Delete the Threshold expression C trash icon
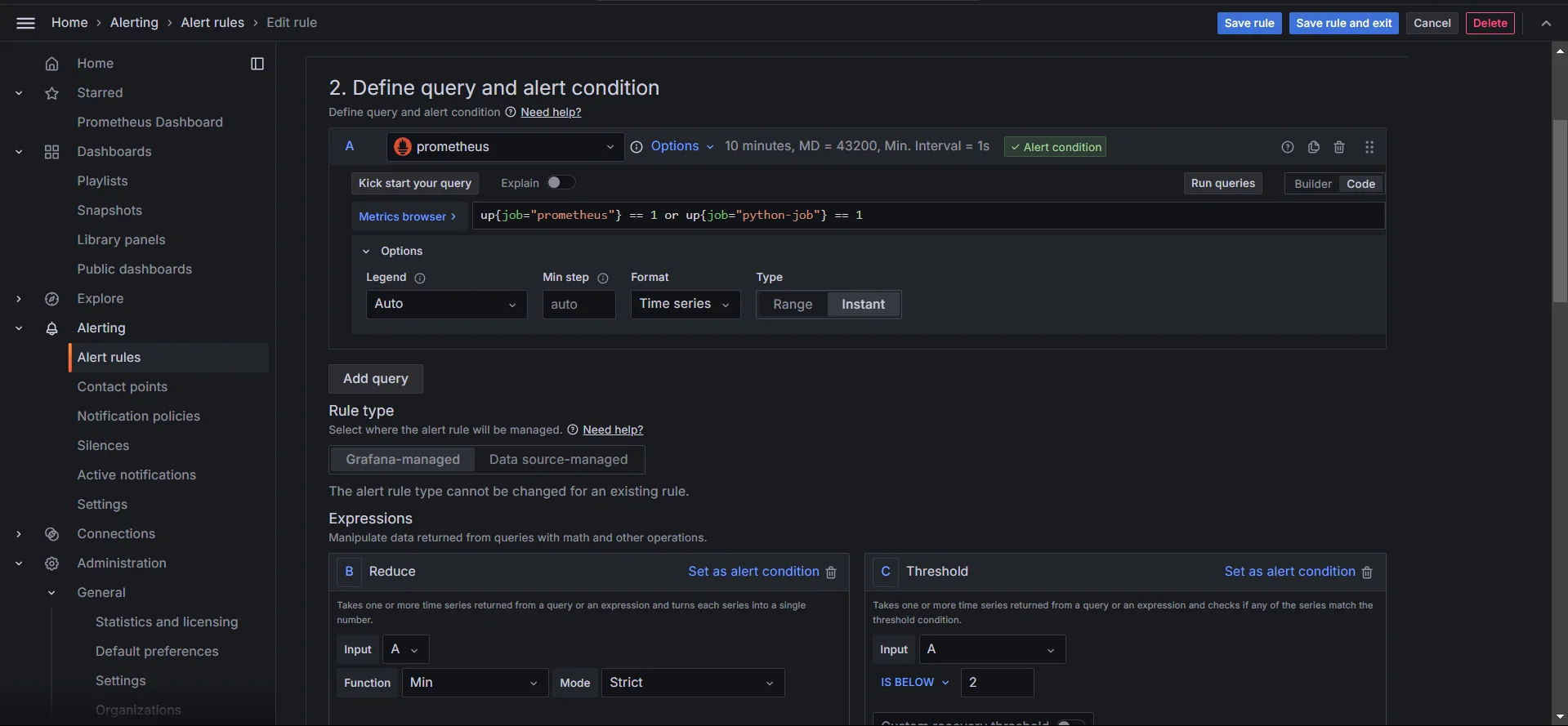1568x726 pixels. pyautogui.click(x=1367, y=572)
